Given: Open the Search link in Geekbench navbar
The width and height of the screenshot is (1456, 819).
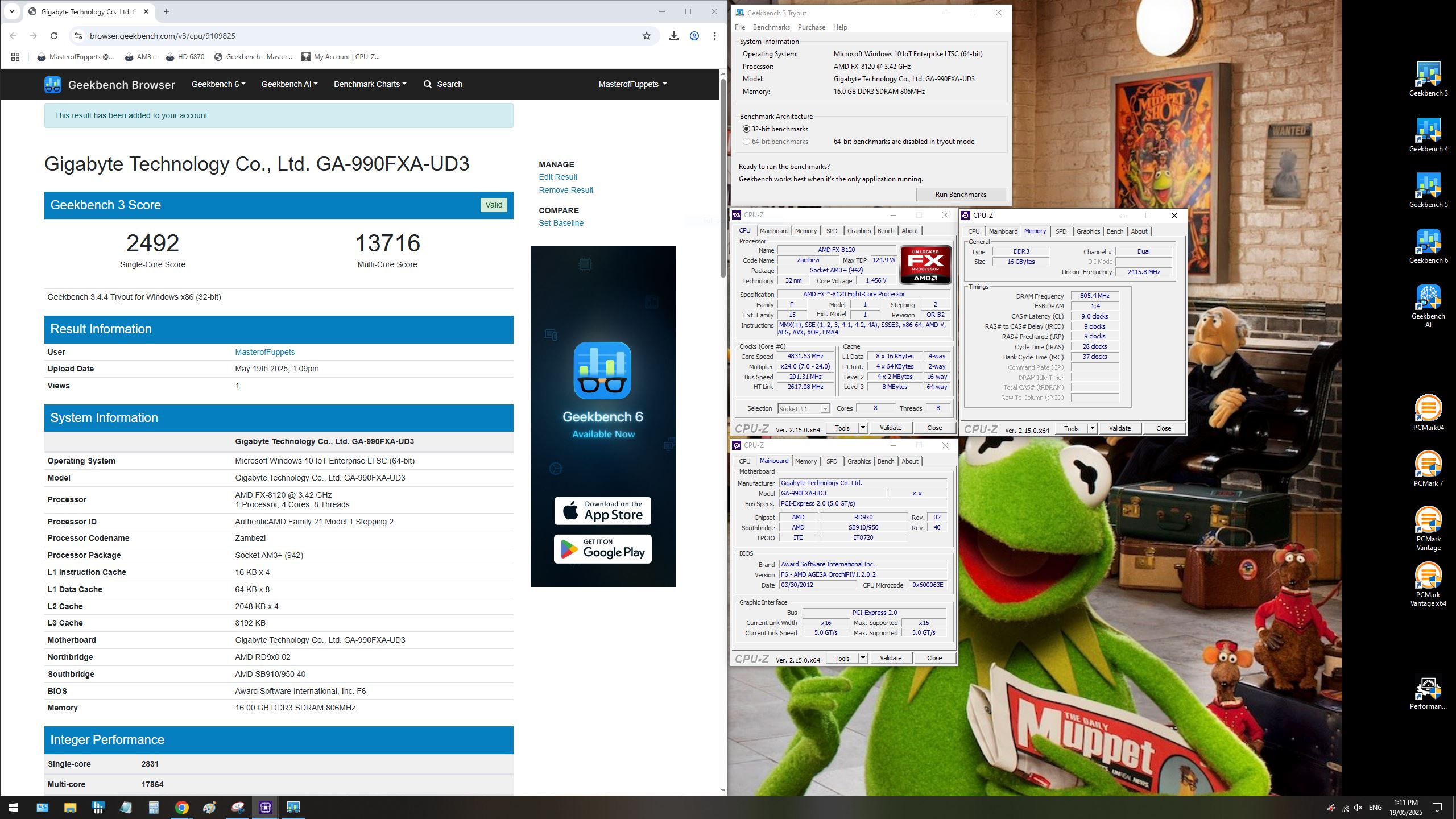Looking at the screenshot, I should click(x=443, y=84).
